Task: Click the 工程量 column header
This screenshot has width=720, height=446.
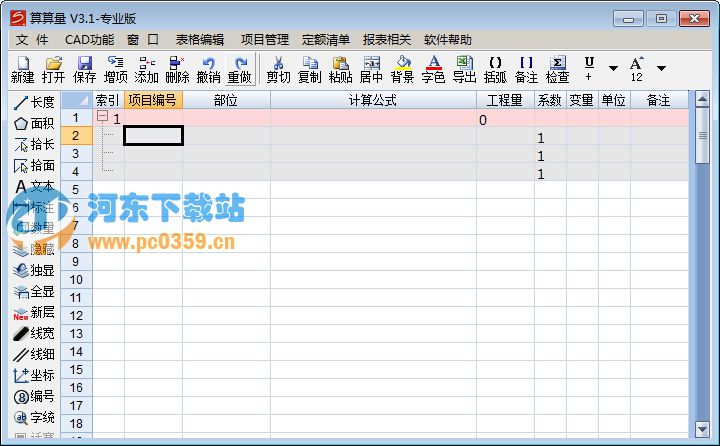Action: (505, 100)
